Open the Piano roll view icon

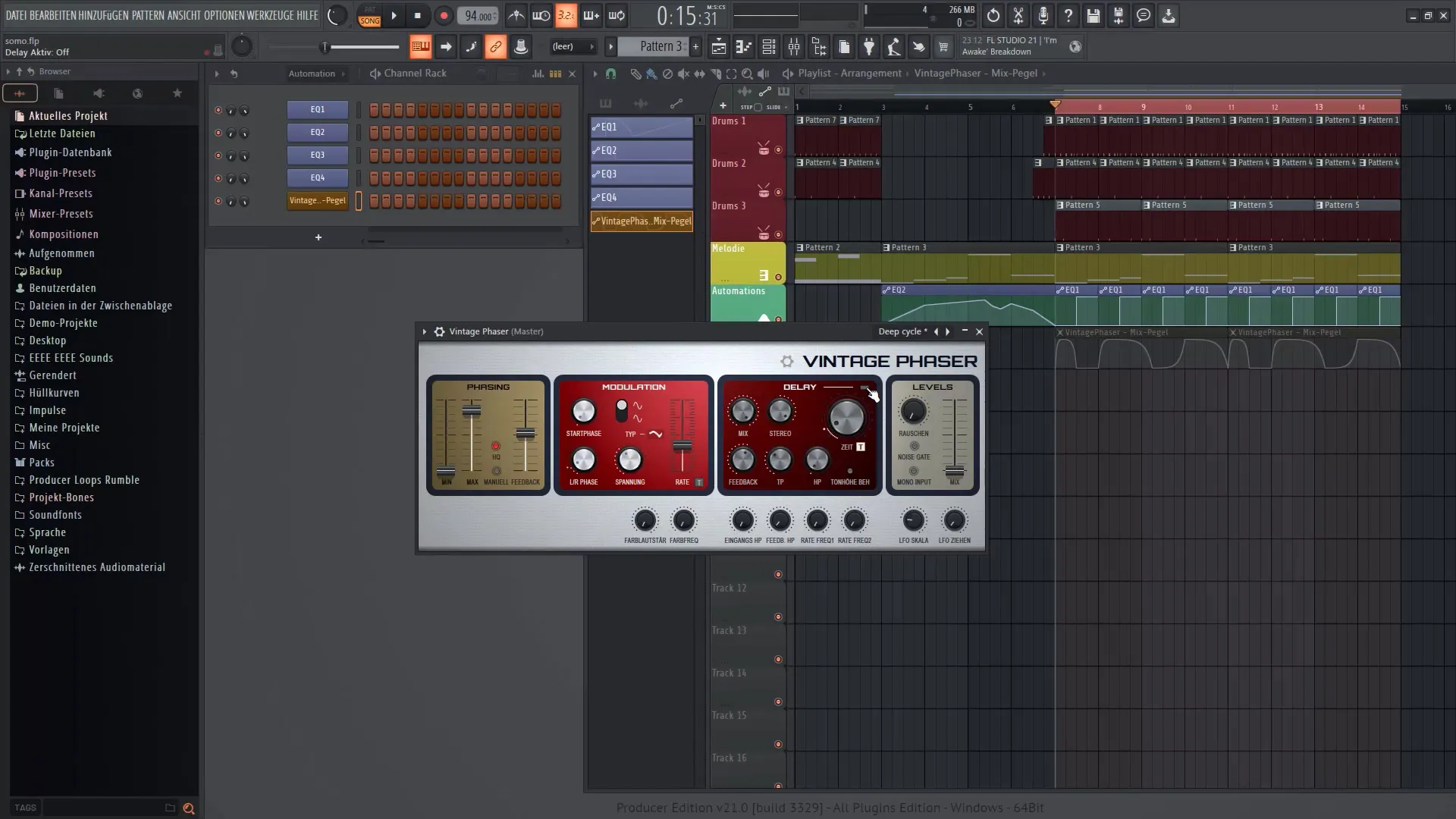click(x=744, y=47)
